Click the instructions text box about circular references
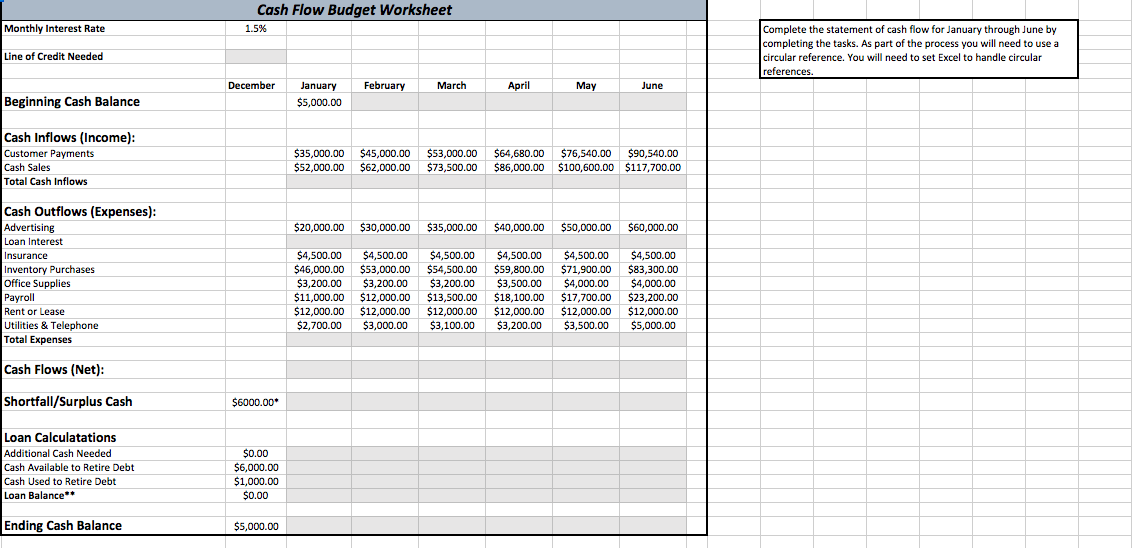This screenshot has width=1132, height=548. click(x=918, y=49)
